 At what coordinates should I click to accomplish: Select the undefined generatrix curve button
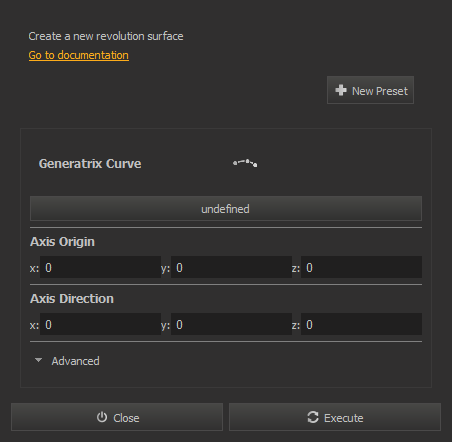tap(226, 209)
